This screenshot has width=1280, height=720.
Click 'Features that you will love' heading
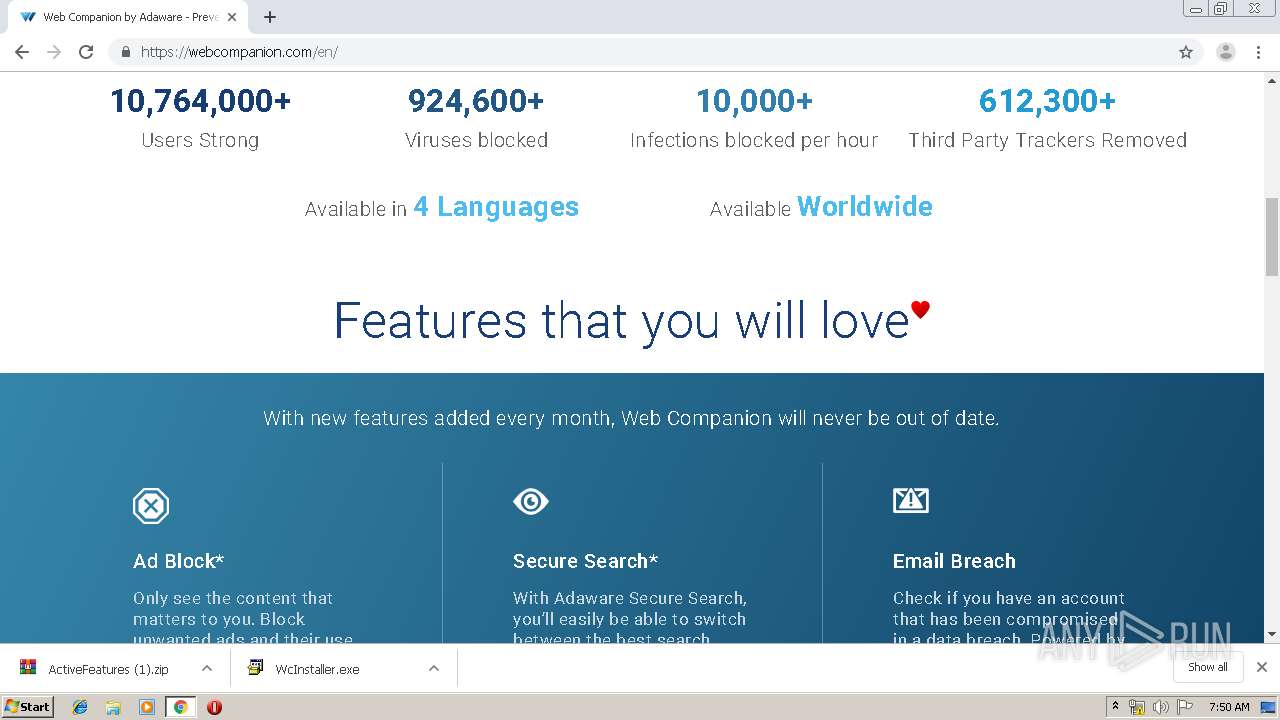[x=620, y=321]
